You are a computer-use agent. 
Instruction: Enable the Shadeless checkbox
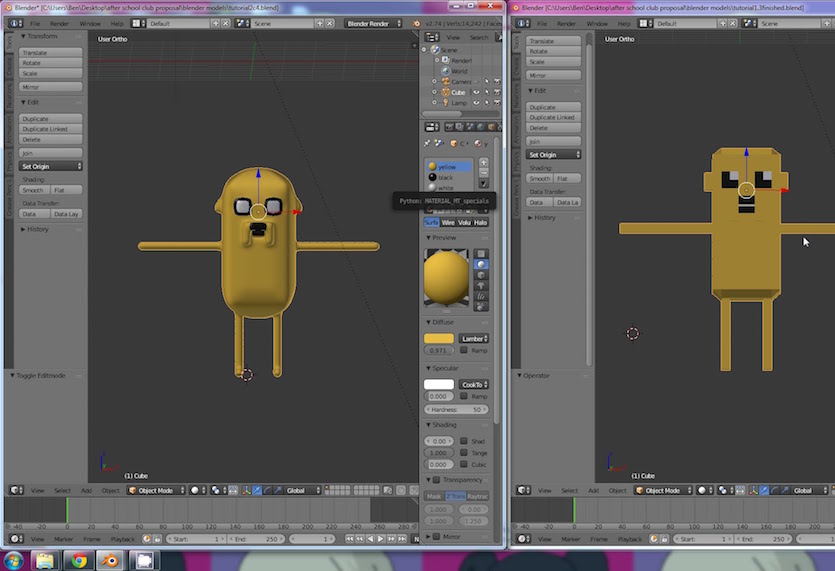click(464, 441)
